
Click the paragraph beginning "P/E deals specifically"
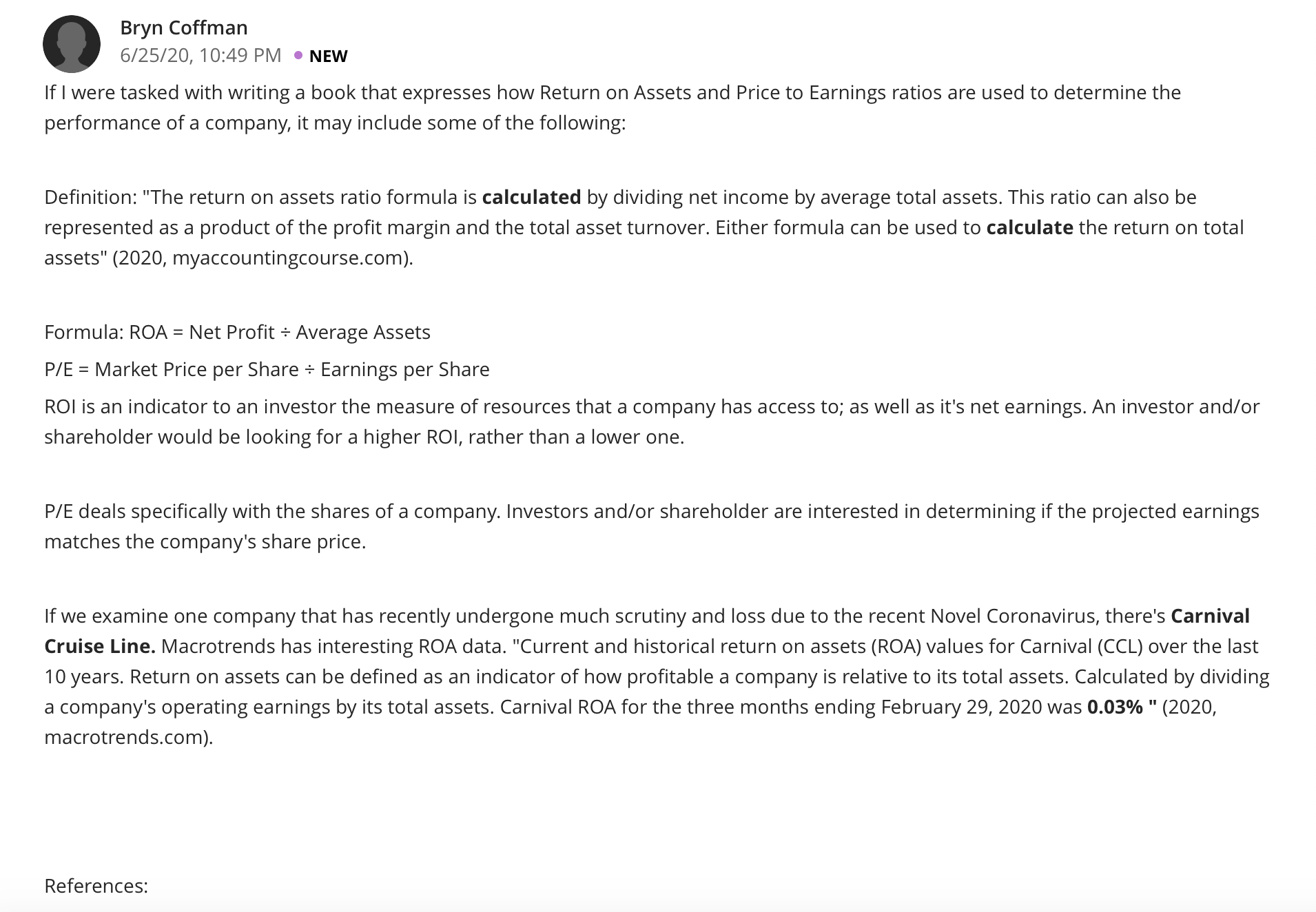point(652,526)
